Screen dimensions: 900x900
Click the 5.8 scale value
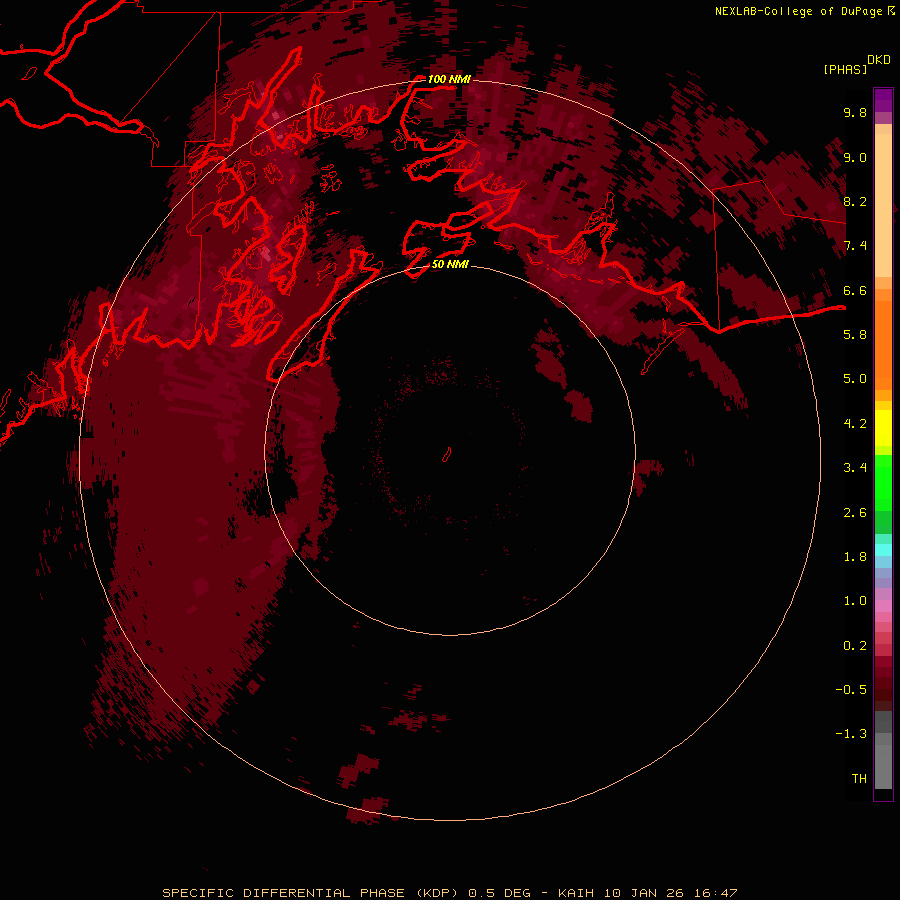855,335
